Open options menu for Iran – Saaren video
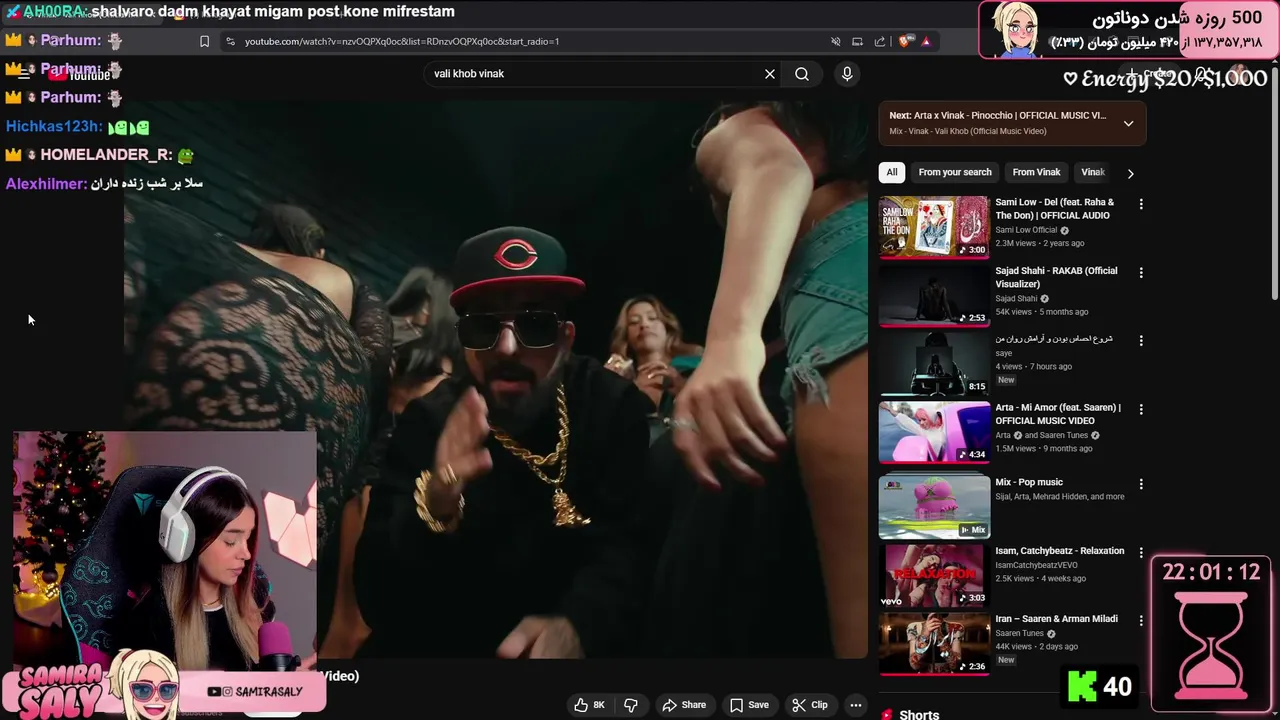This screenshot has width=1280, height=720. coord(1141,620)
